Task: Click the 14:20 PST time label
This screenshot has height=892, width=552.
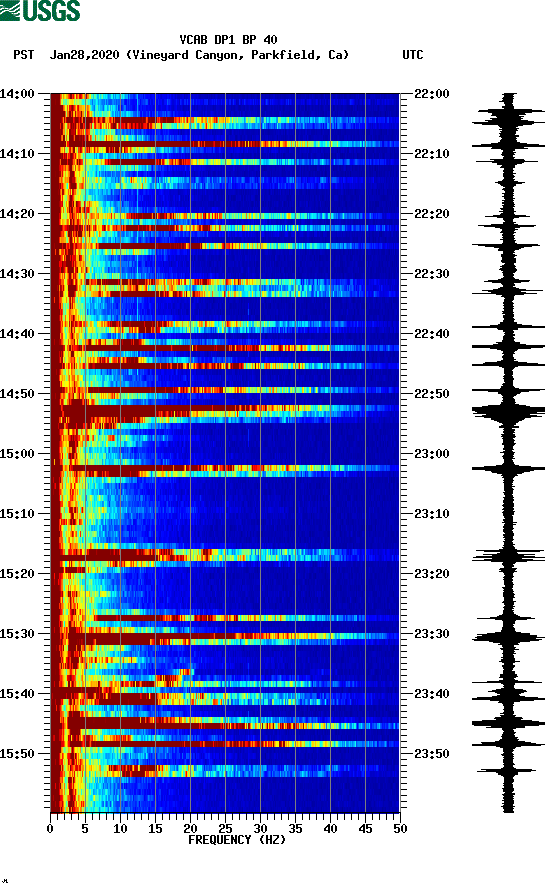Action: click(17, 214)
